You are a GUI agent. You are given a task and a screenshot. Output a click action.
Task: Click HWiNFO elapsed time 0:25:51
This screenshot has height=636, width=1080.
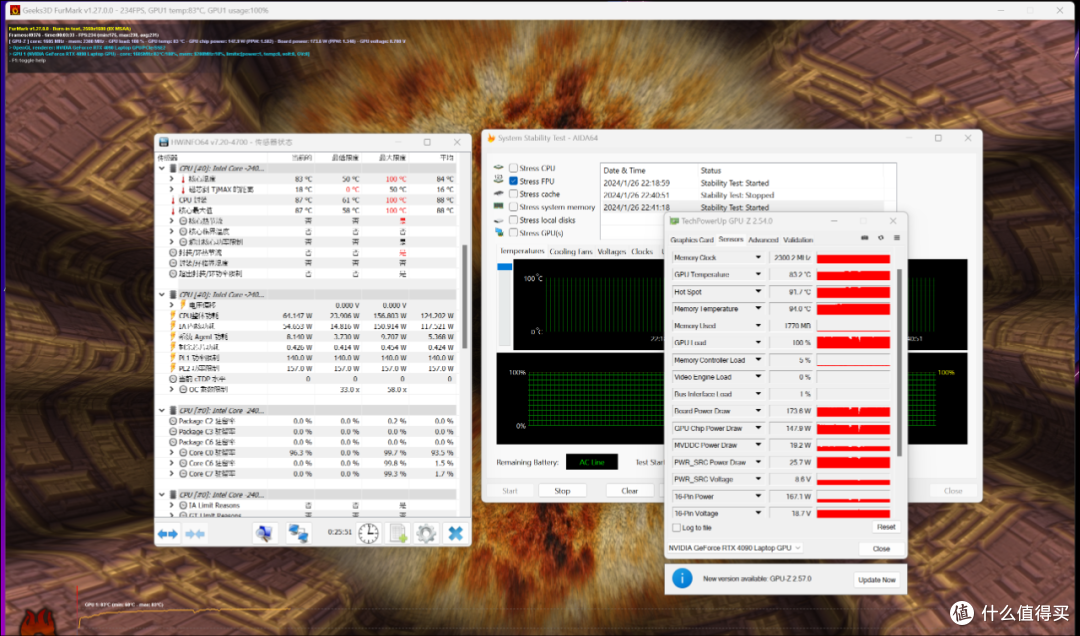[340, 532]
